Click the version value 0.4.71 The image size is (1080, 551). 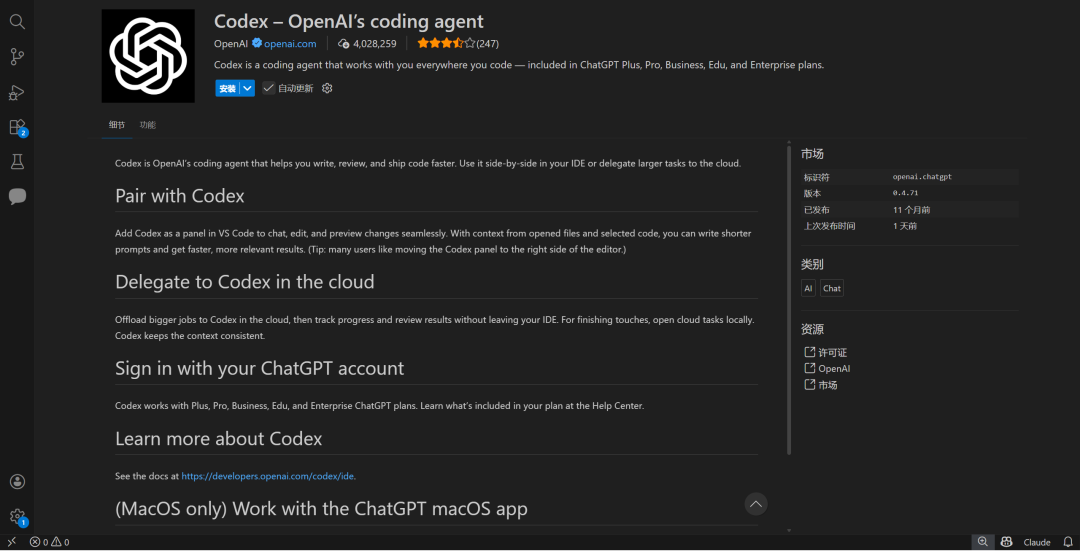(905, 194)
